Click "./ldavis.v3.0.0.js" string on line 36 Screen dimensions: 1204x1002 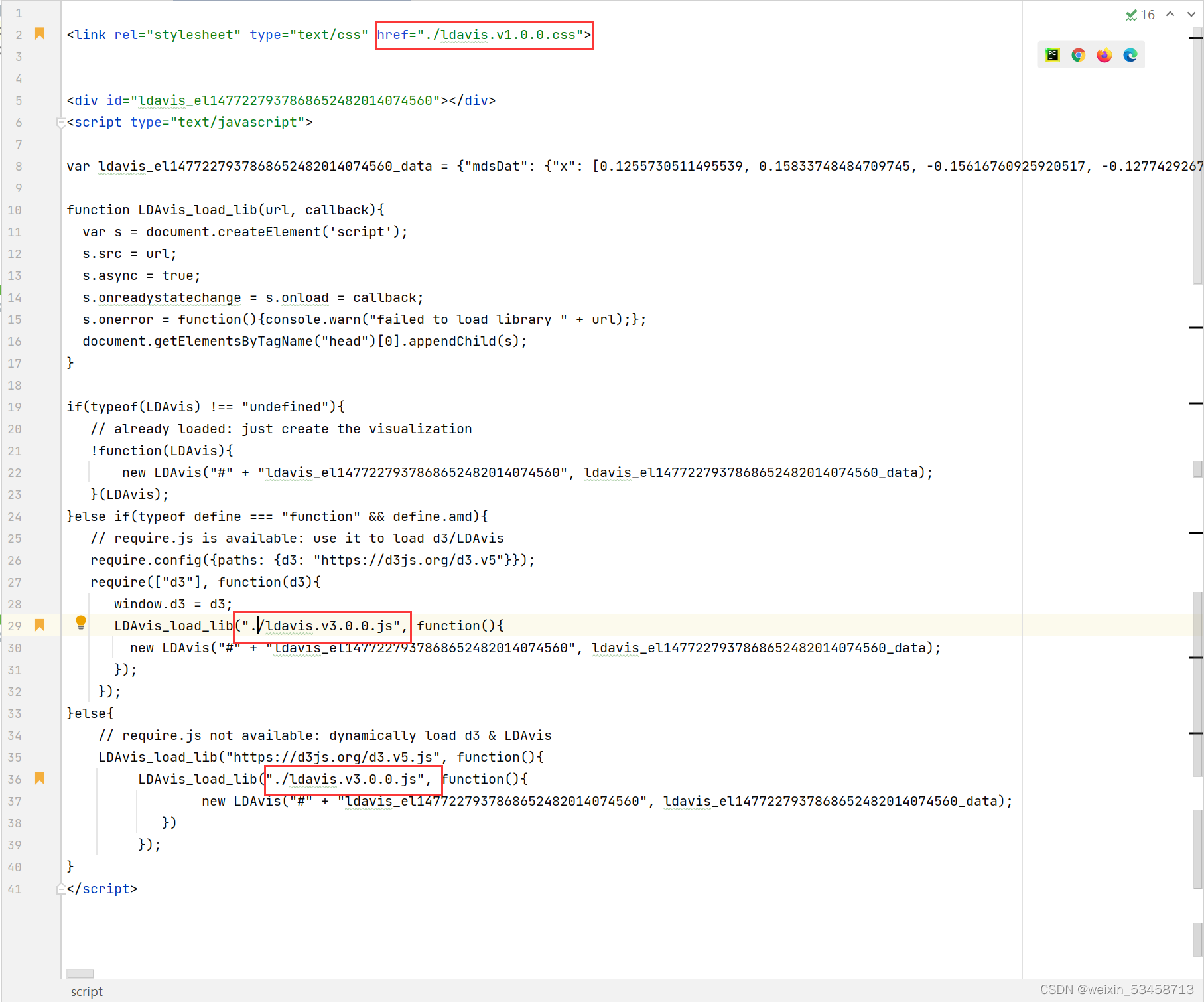[x=345, y=779]
